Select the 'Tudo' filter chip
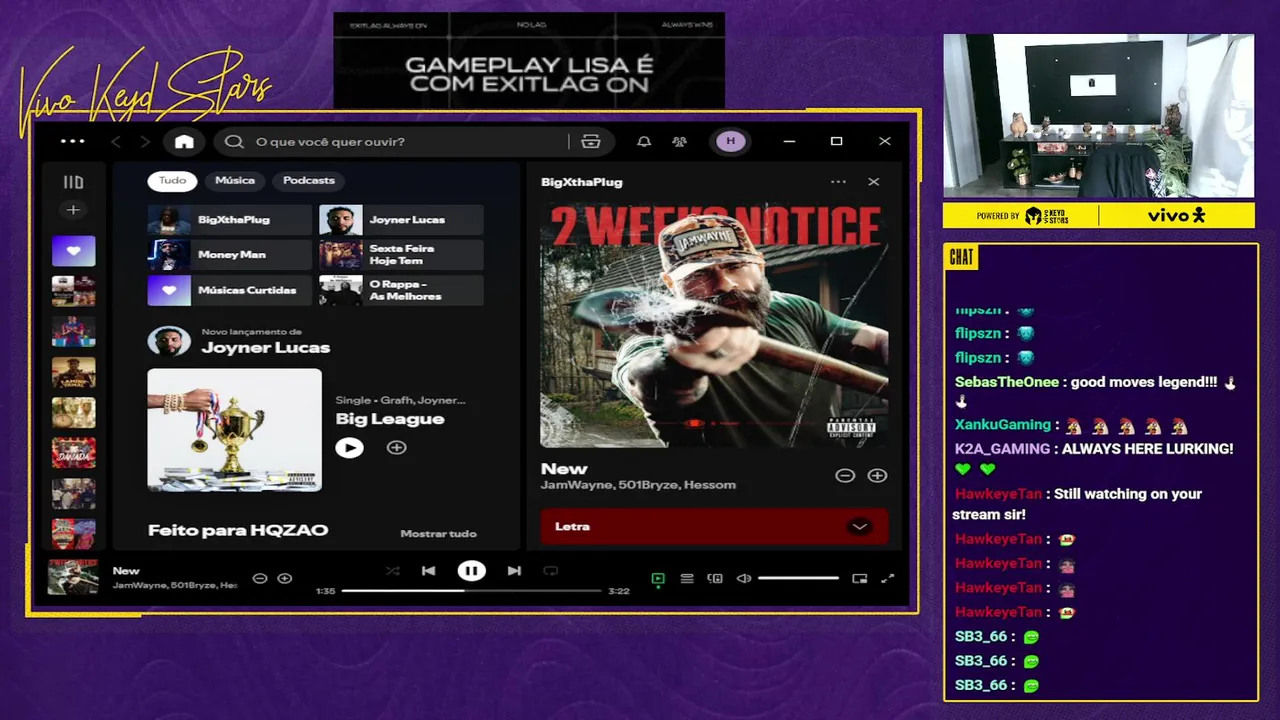This screenshot has height=720, width=1280. click(172, 181)
